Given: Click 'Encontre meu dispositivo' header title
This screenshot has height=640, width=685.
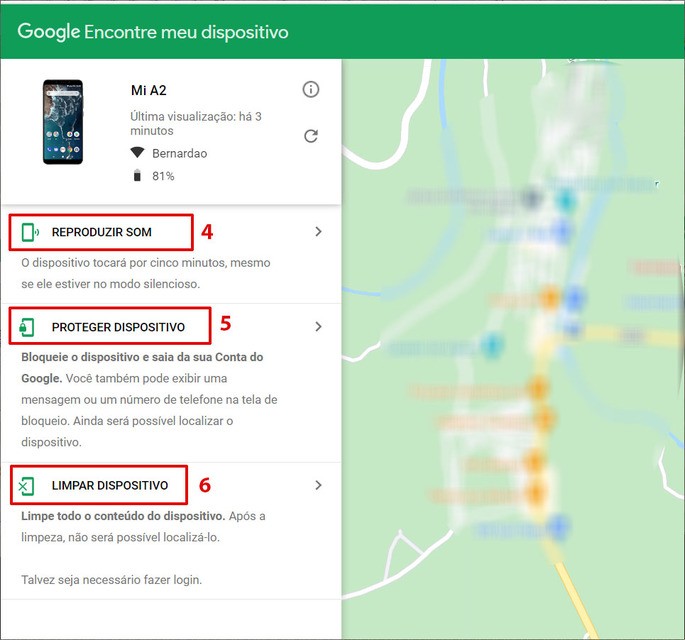Looking at the screenshot, I should coord(186,32).
